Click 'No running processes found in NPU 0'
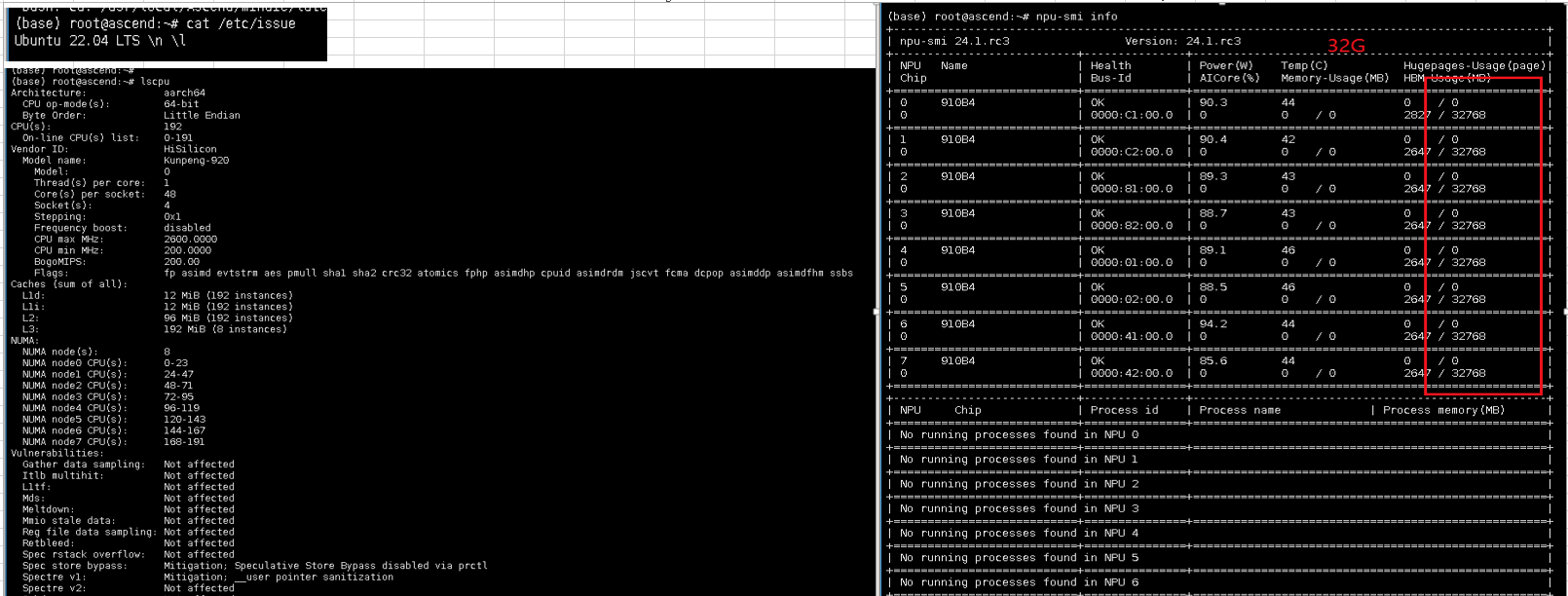Image resolution: width=1568 pixels, height=596 pixels. click(1019, 435)
